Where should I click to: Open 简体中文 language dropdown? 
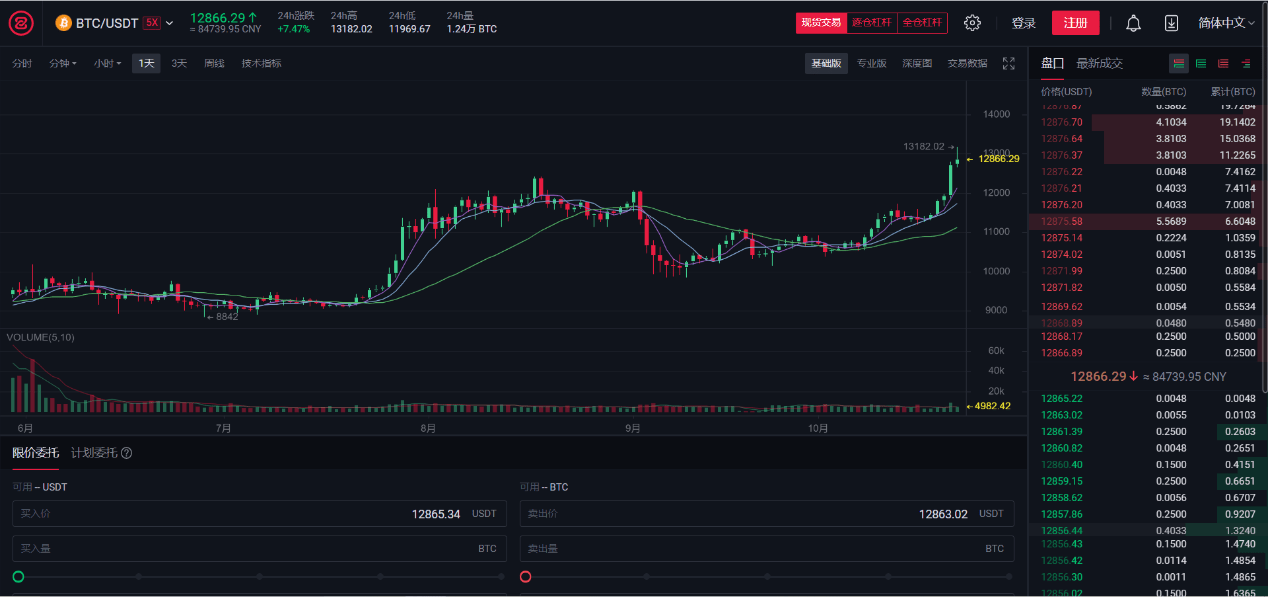click(x=1227, y=23)
